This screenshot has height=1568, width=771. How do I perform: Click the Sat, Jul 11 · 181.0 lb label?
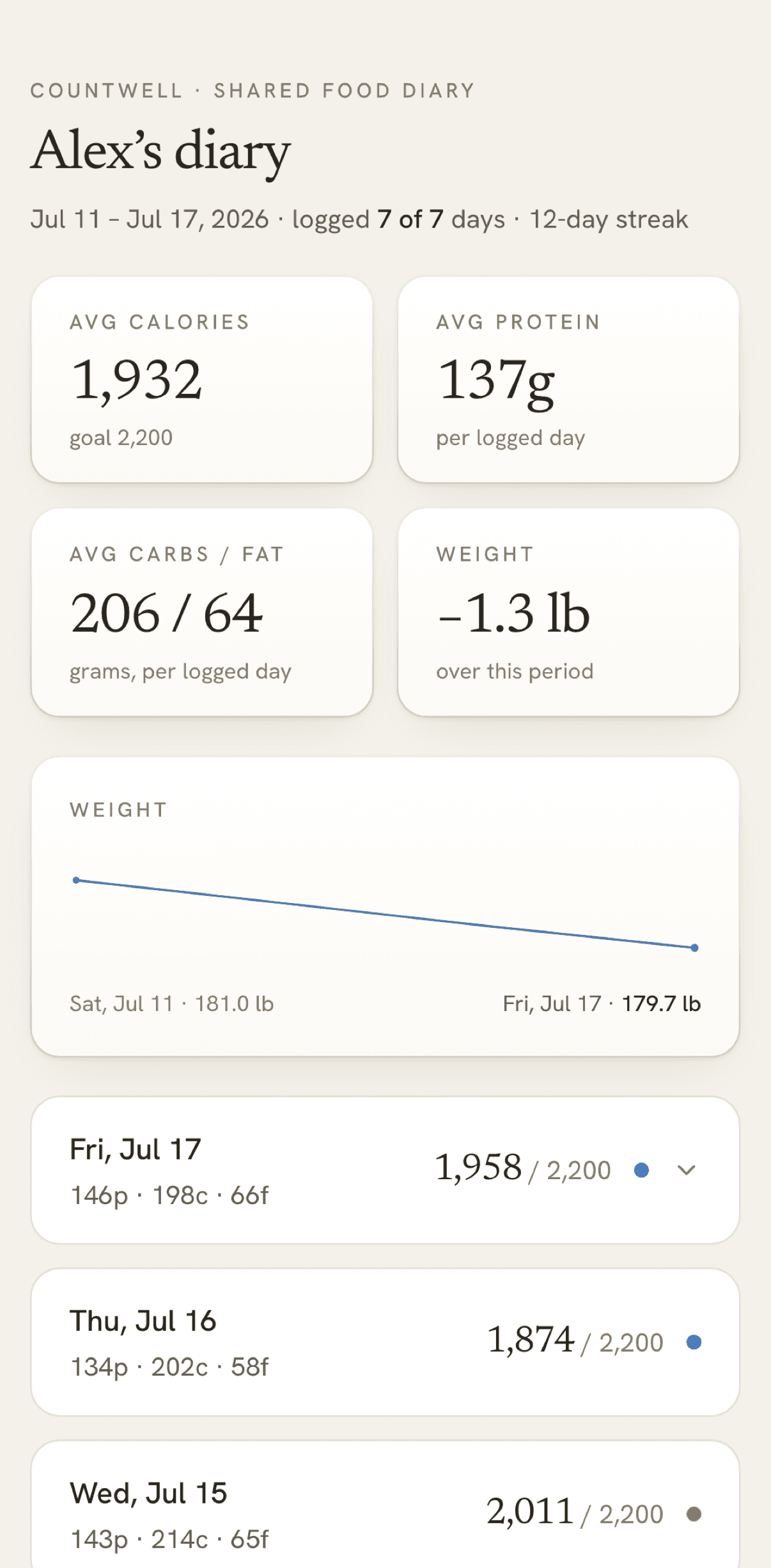pos(171,1003)
